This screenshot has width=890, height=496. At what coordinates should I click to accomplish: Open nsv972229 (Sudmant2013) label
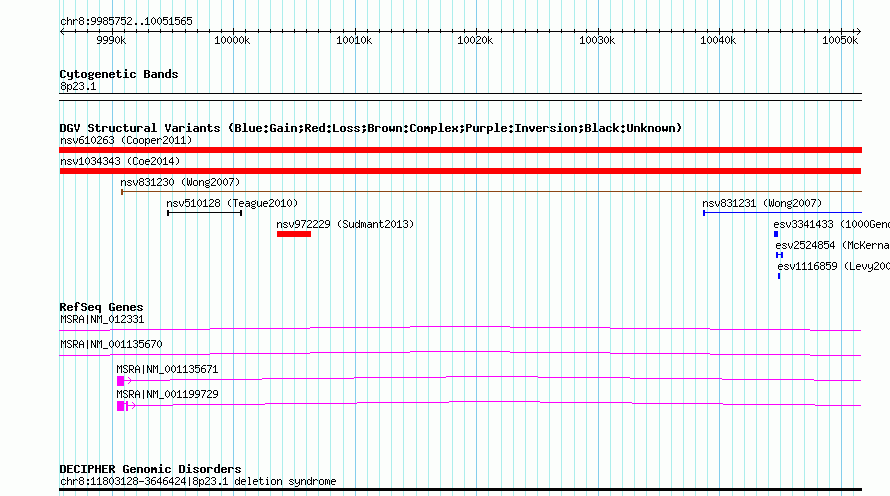click(x=345, y=224)
